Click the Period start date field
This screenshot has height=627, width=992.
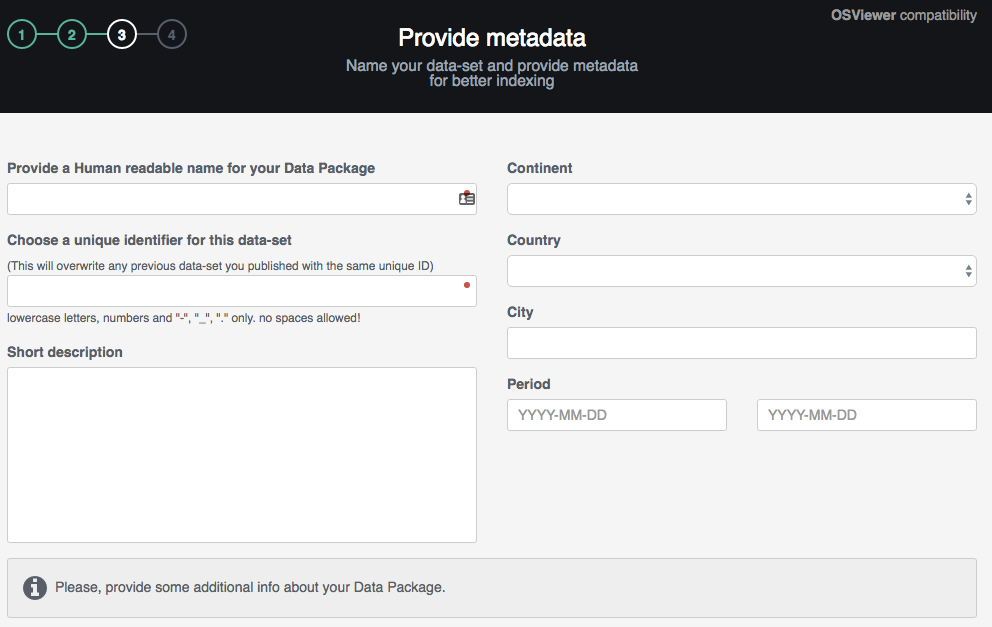coord(616,415)
